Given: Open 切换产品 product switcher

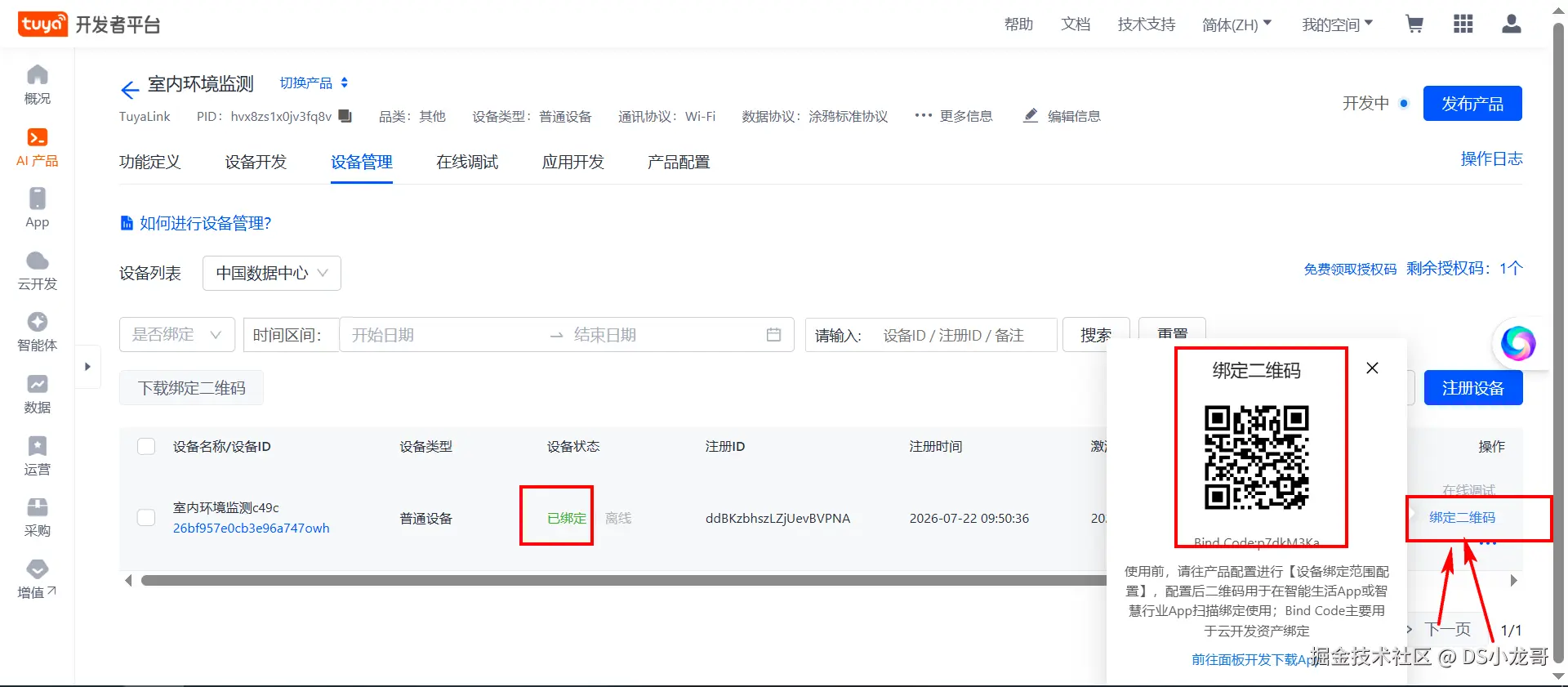Looking at the screenshot, I should (314, 83).
